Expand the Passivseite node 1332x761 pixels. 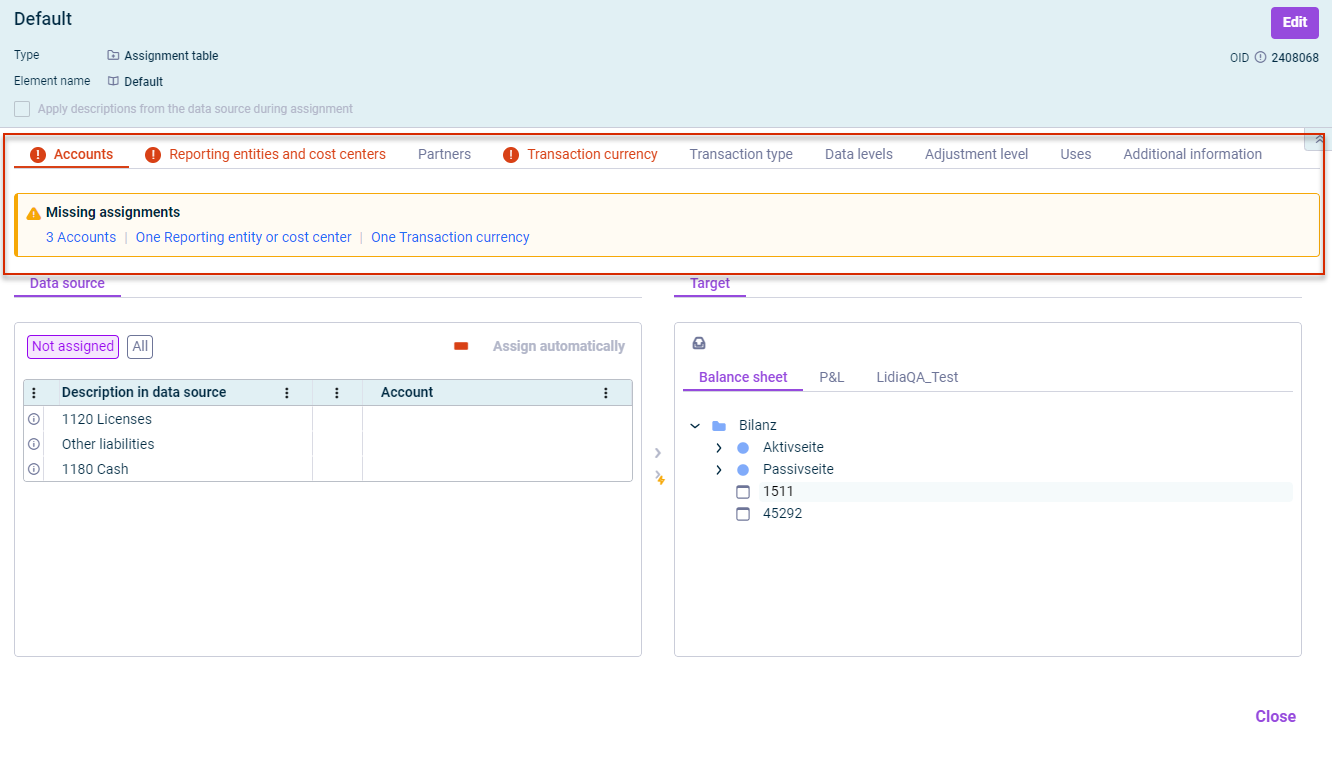pyautogui.click(x=719, y=469)
